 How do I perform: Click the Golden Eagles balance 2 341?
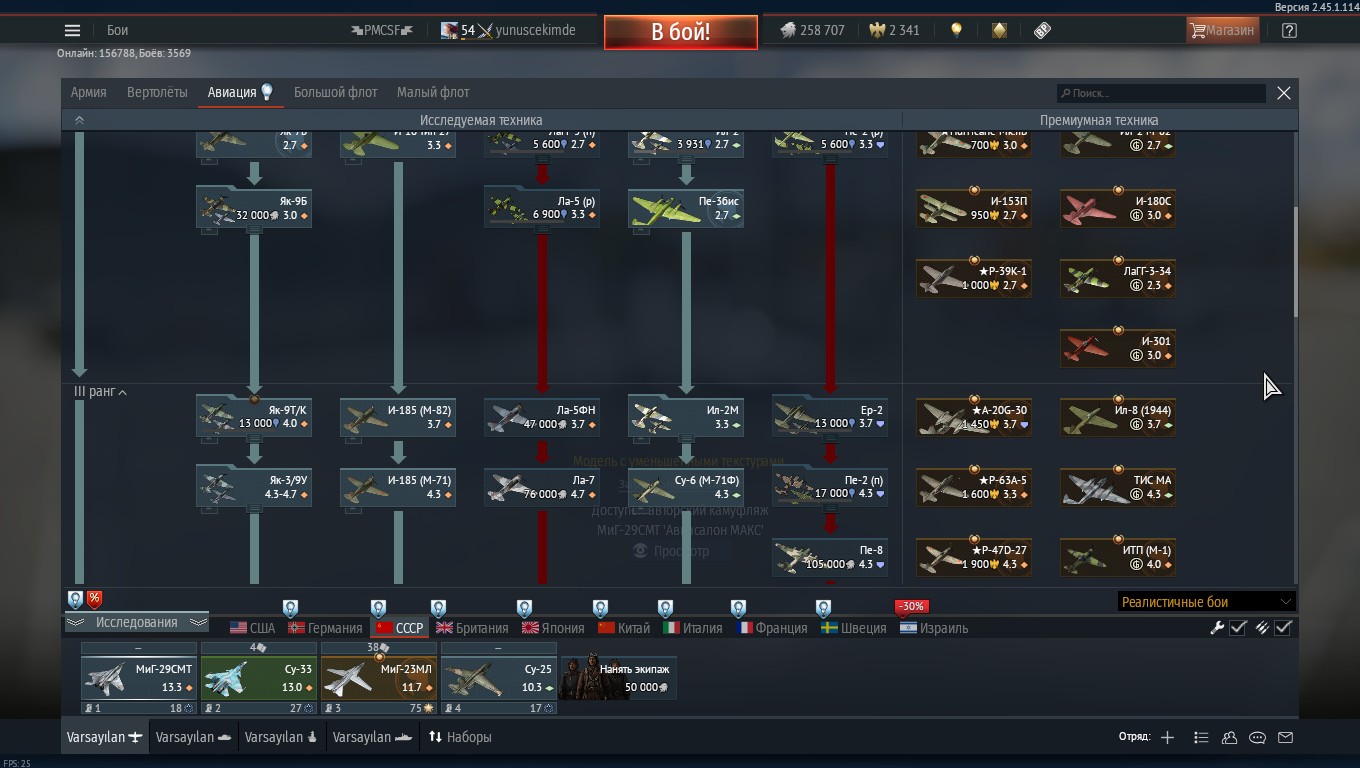click(894, 30)
